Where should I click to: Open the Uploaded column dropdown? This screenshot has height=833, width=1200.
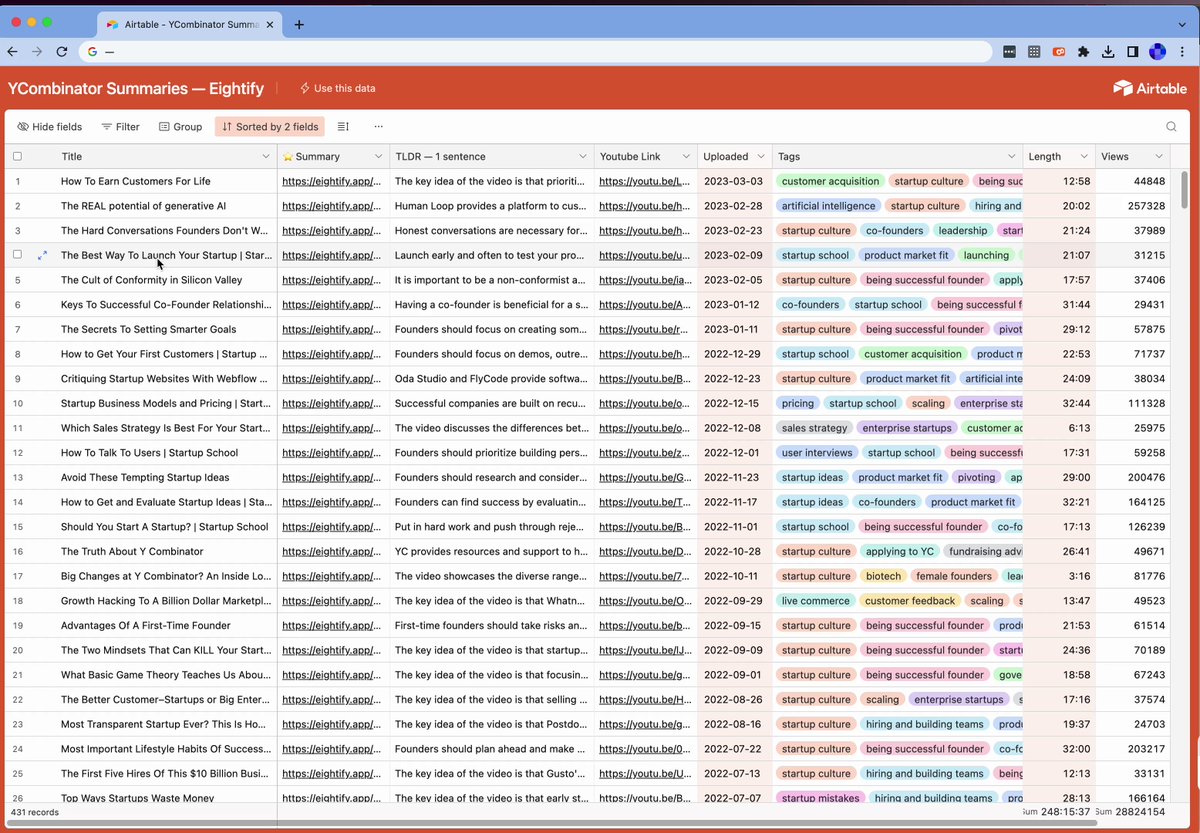(x=759, y=156)
